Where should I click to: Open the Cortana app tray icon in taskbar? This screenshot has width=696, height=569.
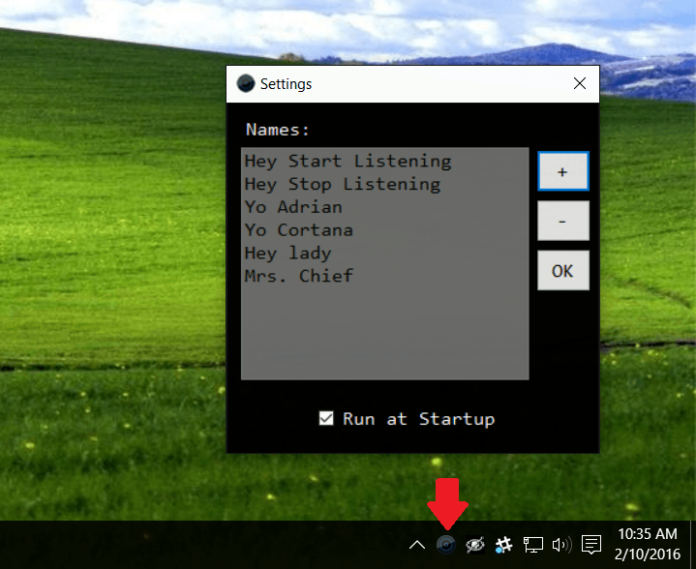point(446,544)
